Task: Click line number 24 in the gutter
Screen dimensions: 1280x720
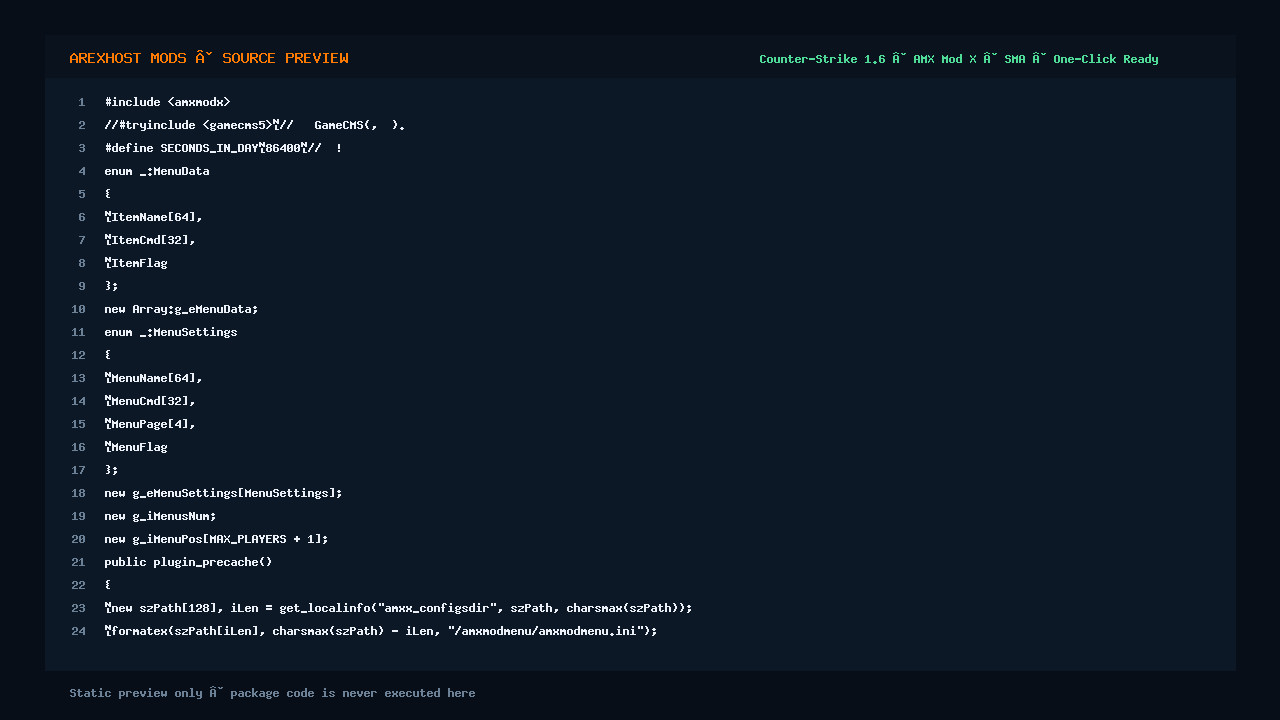Action: tap(78, 631)
